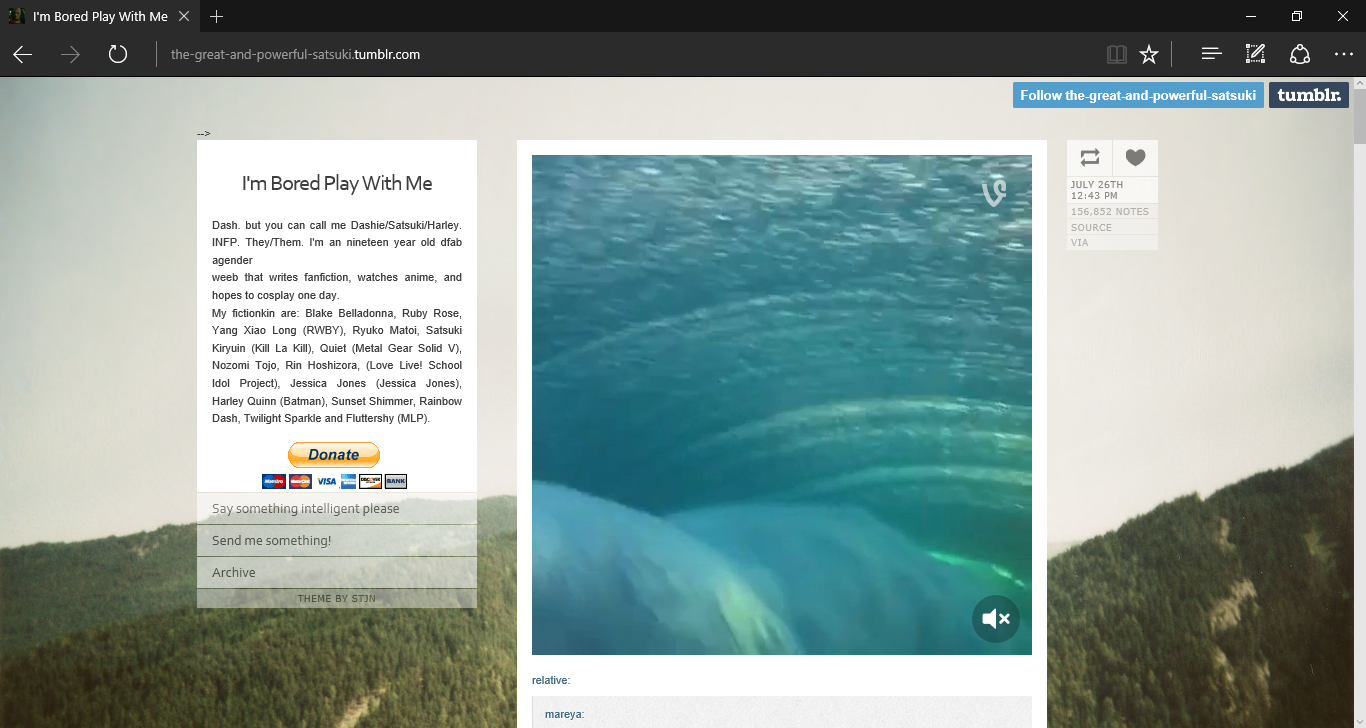Open reading view from address bar
The height and width of the screenshot is (728, 1366).
click(x=1117, y=55)
